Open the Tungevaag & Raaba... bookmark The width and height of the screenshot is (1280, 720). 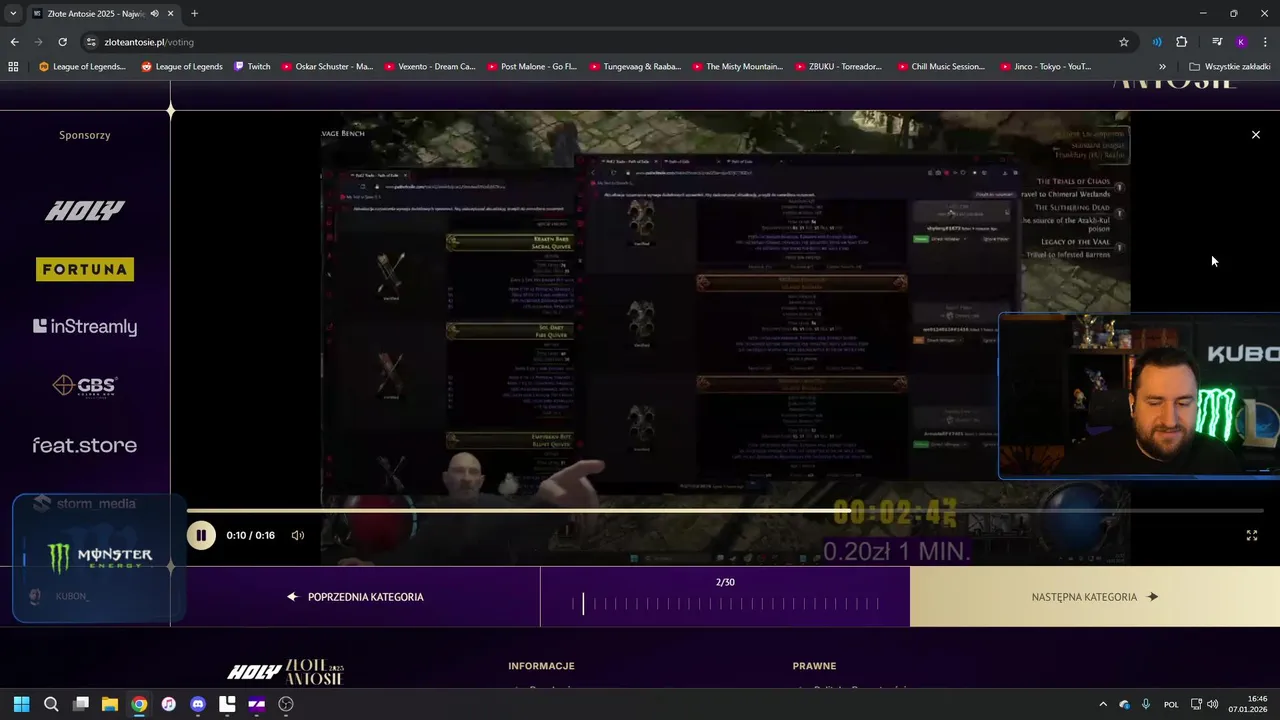[634, 67]
